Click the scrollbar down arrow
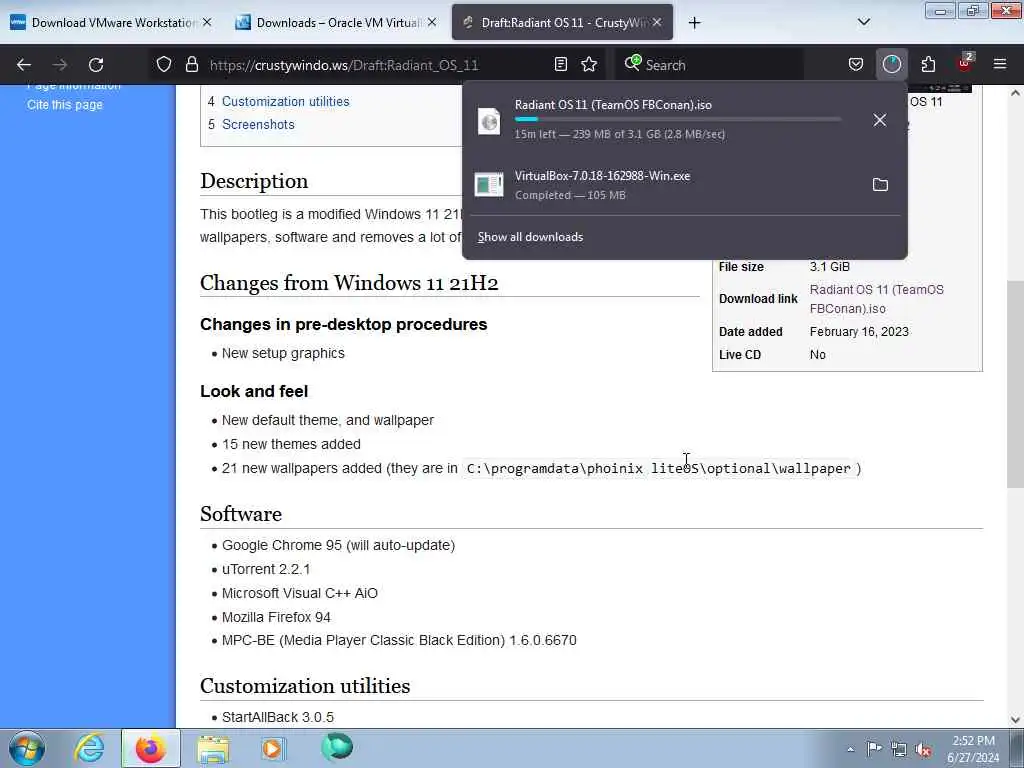Image resolution: width=1024 pixels, height=768 pixels. (1015, 719)
